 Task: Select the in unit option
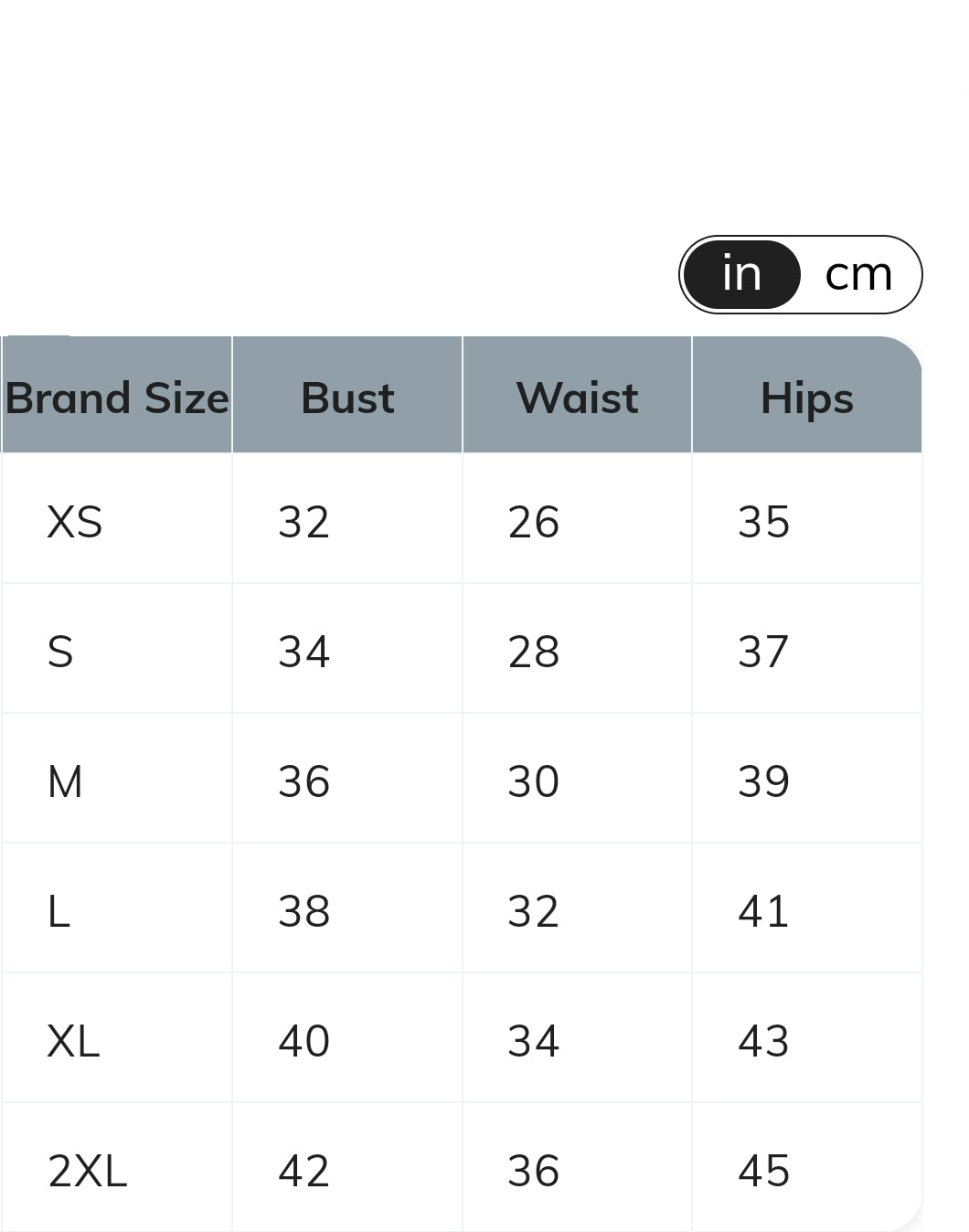[x=741, y=274]
